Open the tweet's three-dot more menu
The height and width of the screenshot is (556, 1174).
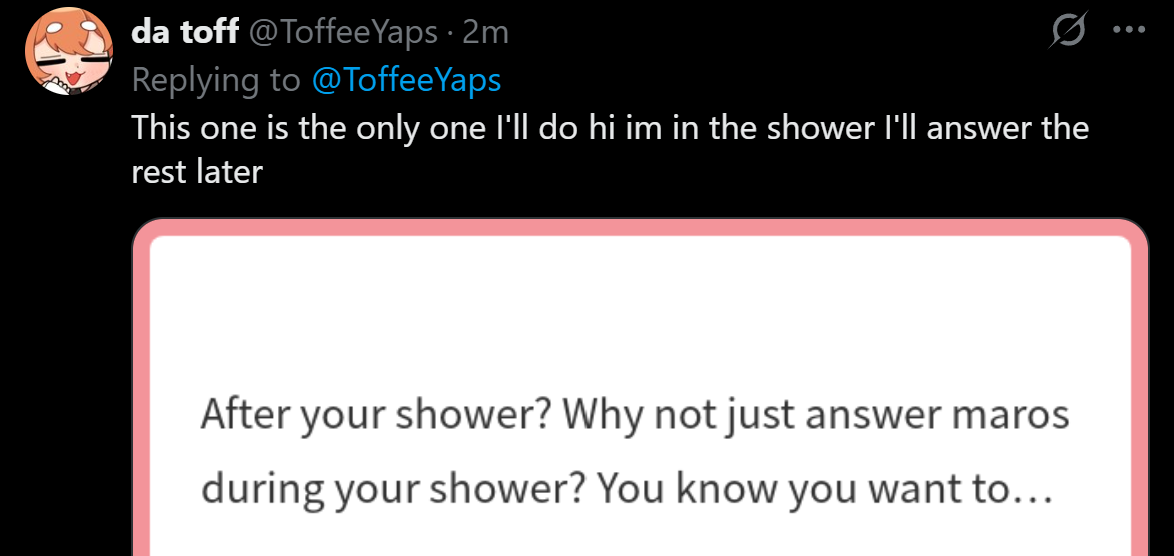[x=1129, y=31]
